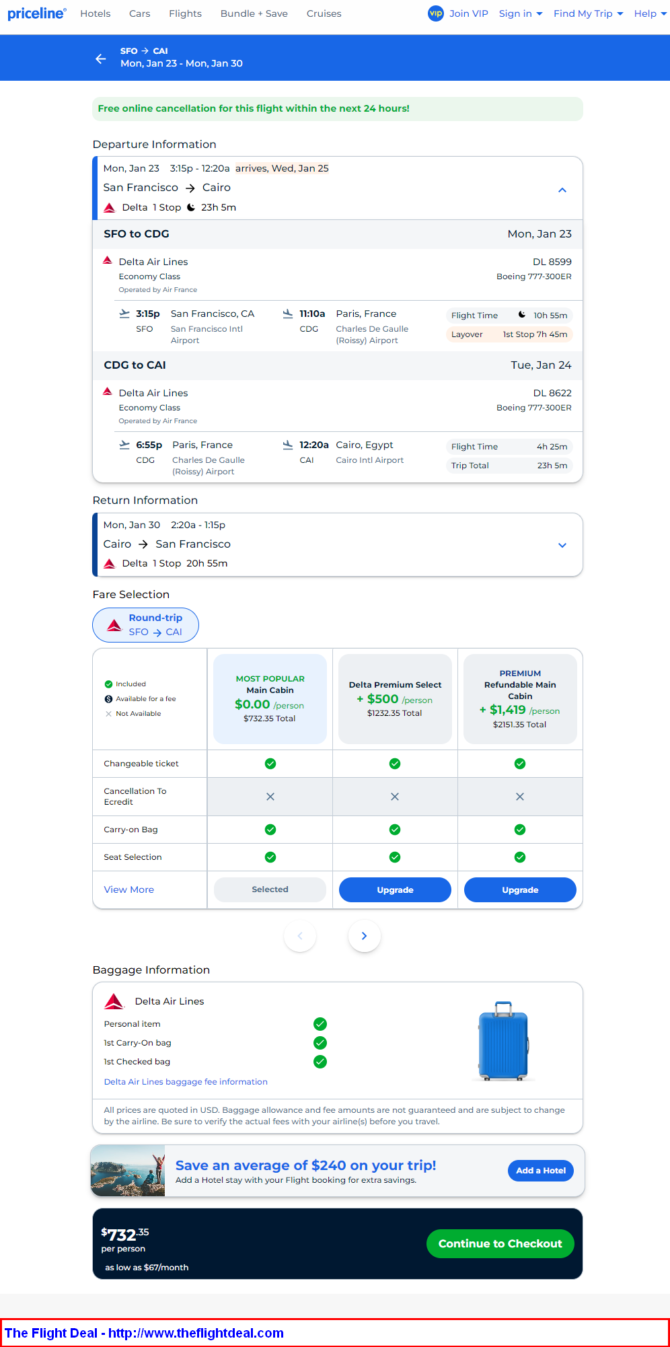
Task: Open the Sign in dropdown
Action: coord(521,14)
